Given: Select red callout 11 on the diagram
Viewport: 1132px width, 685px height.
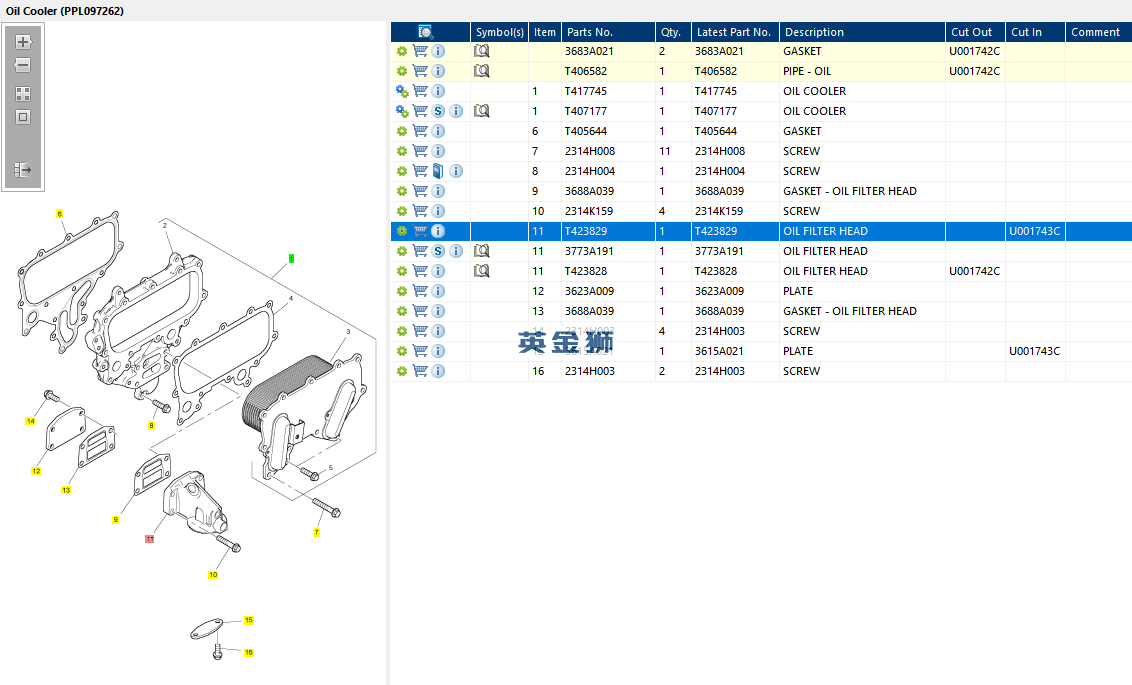Looking at the screenshot, I should coord(149,538).
